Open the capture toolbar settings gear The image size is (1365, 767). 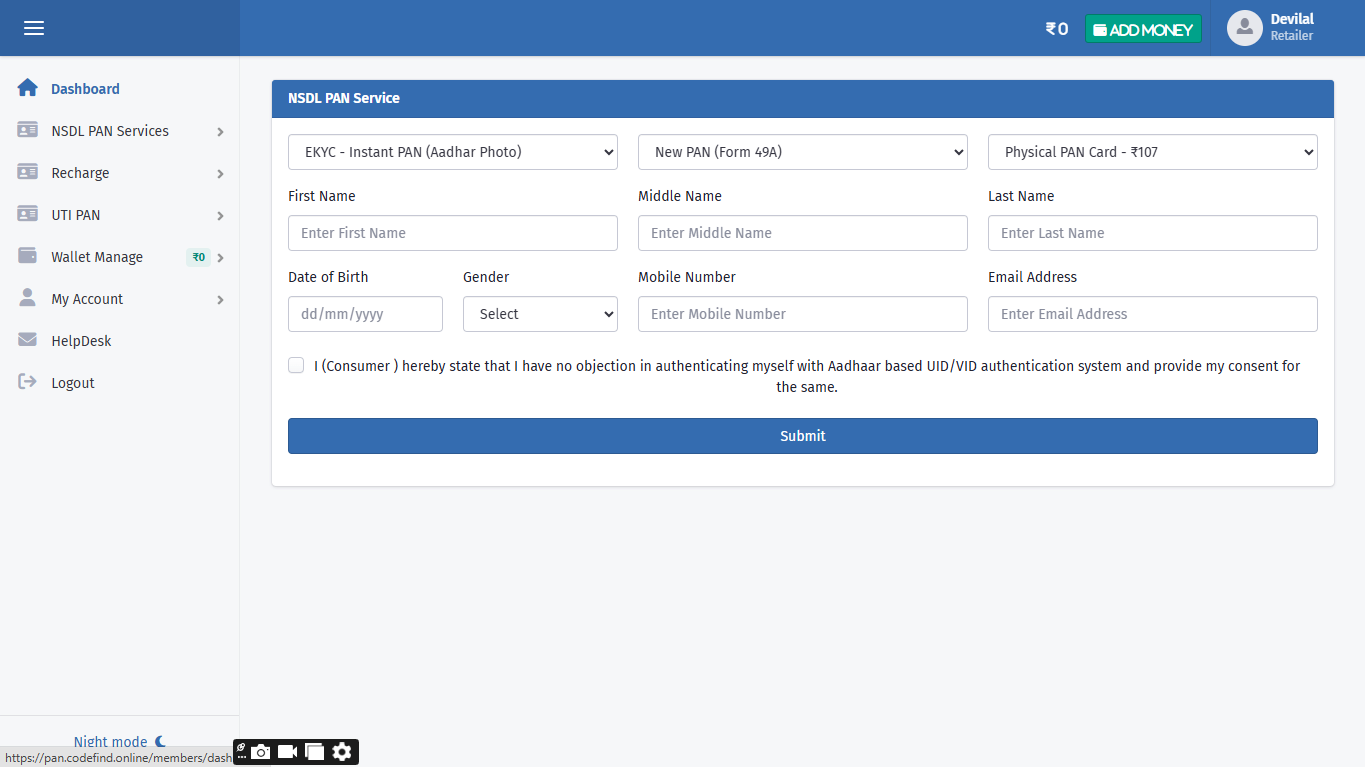point(342,752)
